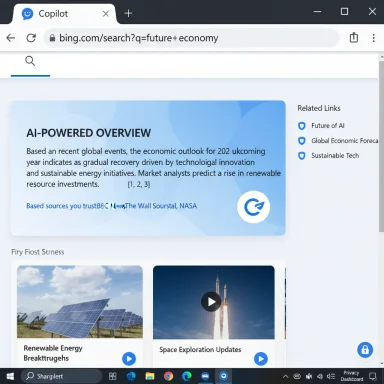Viewport: 384px width, 384px height.
Task: Click the browser back arrow
Action: click(11, 38)
